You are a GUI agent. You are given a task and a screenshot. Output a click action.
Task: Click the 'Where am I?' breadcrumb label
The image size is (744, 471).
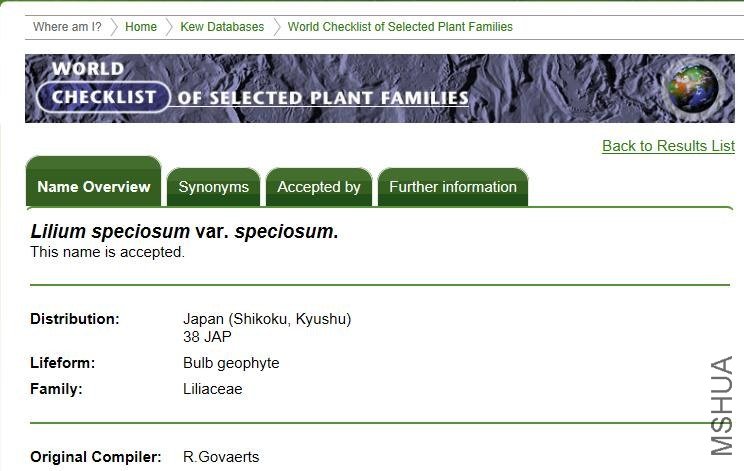(67, 27)
